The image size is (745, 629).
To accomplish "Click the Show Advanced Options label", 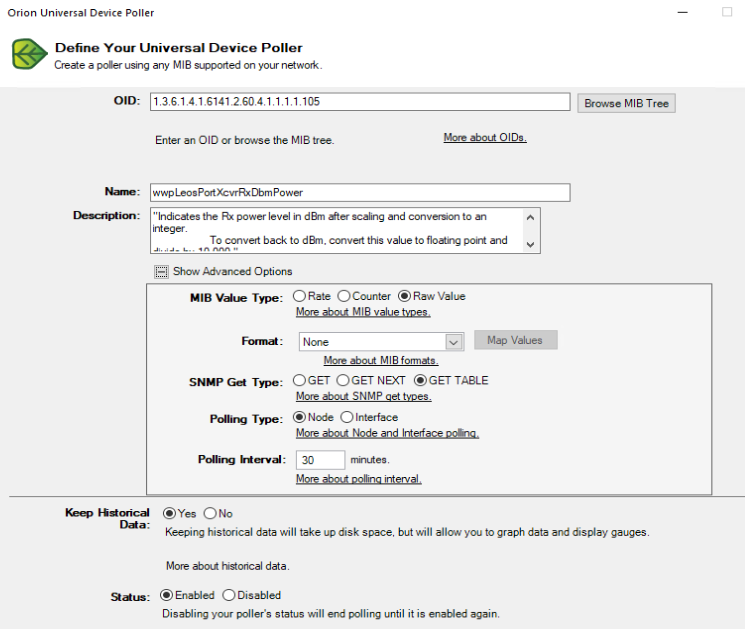I will click(x=232, y=271).
